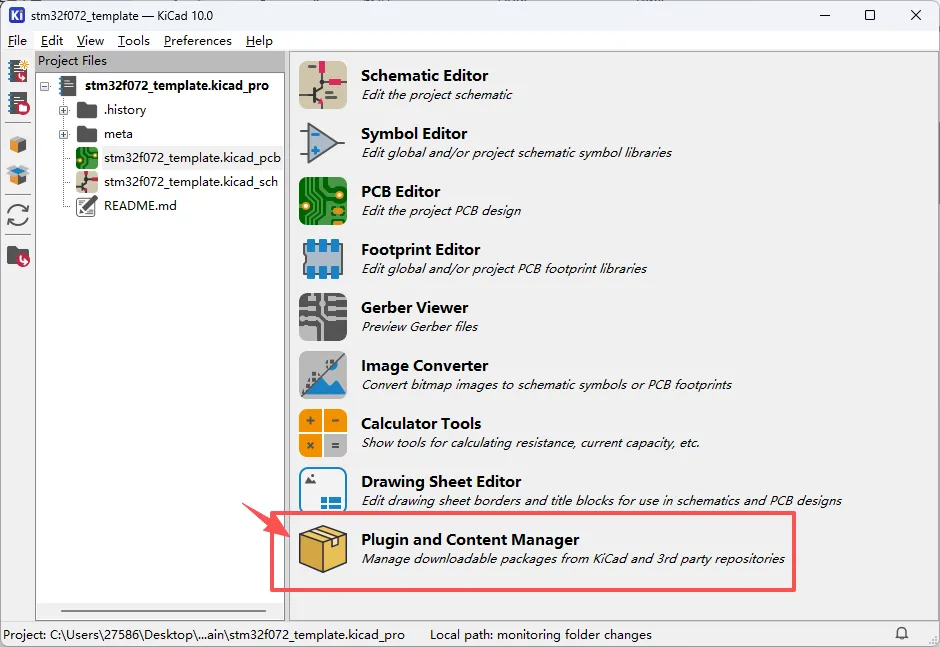Open the Edit menu
Viewport: 940px width, 647px height.
[x=52, y=41]
